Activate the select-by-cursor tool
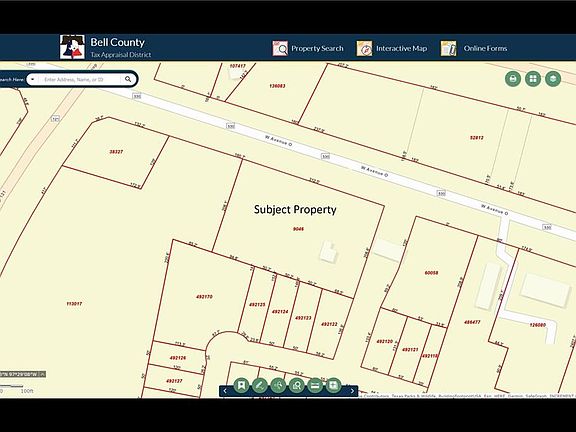The width and height of the screenshot is (576, 432). click(x=278, y=385)
